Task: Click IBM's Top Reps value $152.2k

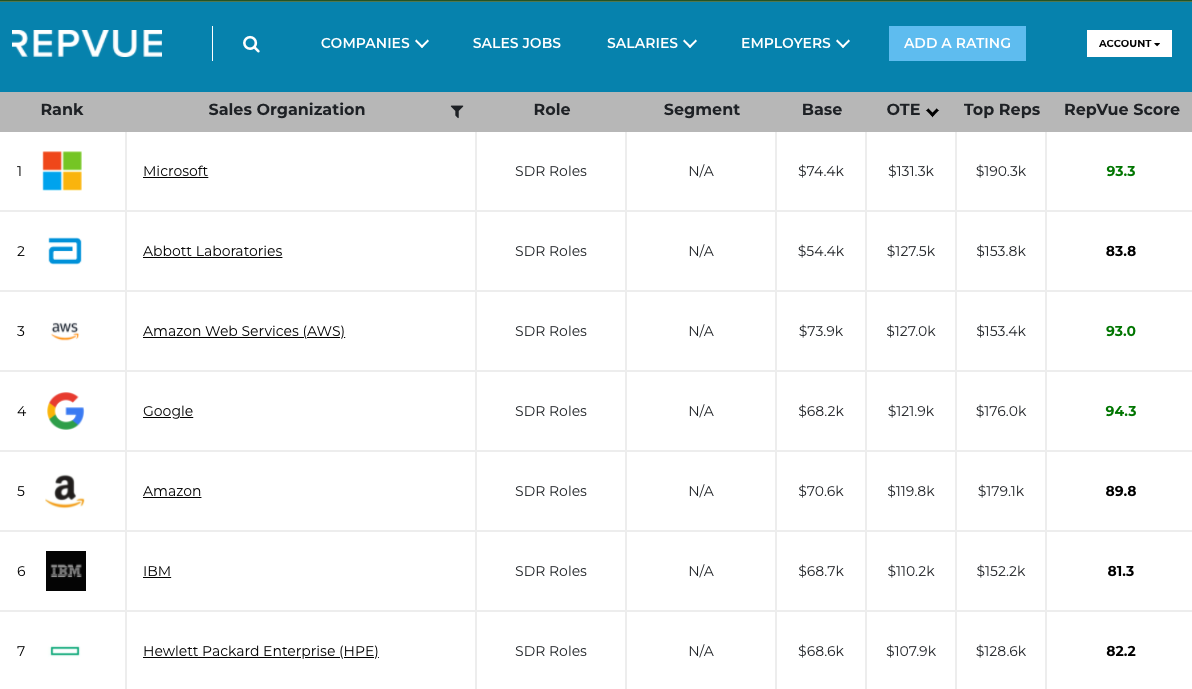Action: point(1001,571)
